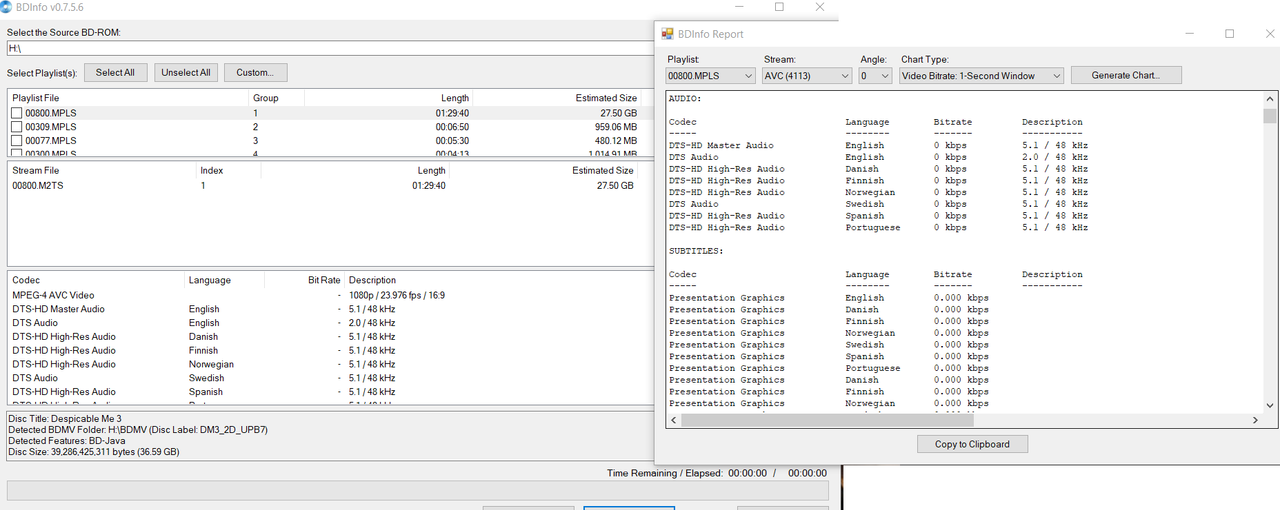This screenshot has height=510, width=1280.
Task: Click the Language column header in stream list
Action: pyautogui.click(x=209, y=280)
